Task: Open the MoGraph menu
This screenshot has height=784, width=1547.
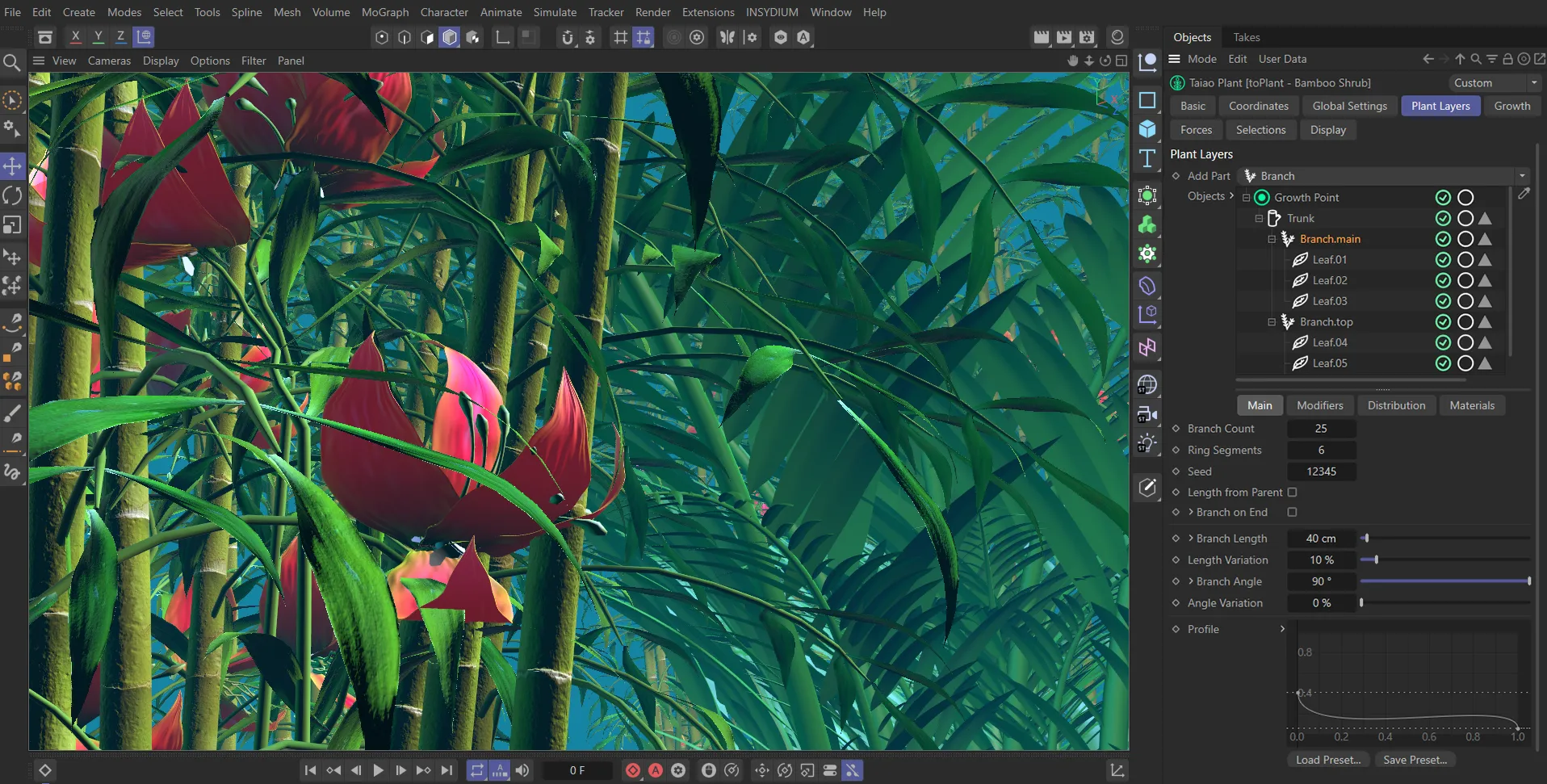Action: (x=385, y=12)
